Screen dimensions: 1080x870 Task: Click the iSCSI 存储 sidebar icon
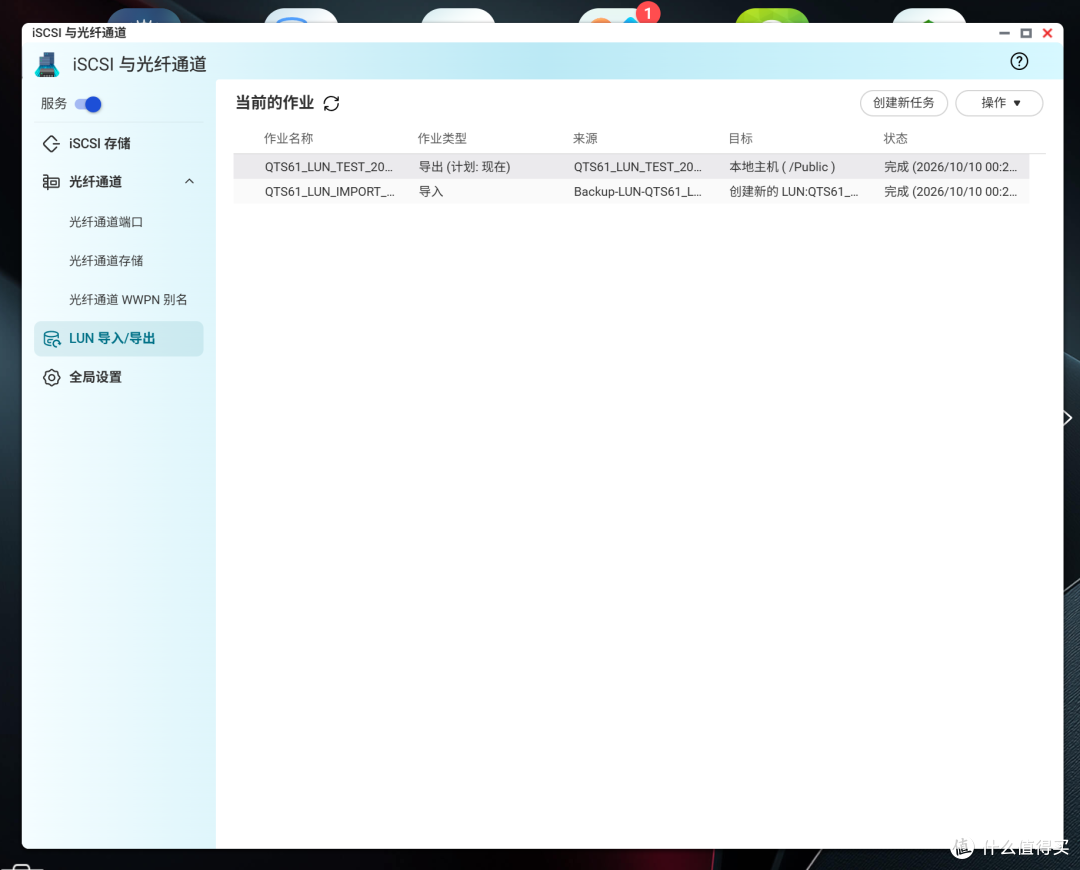51,143
